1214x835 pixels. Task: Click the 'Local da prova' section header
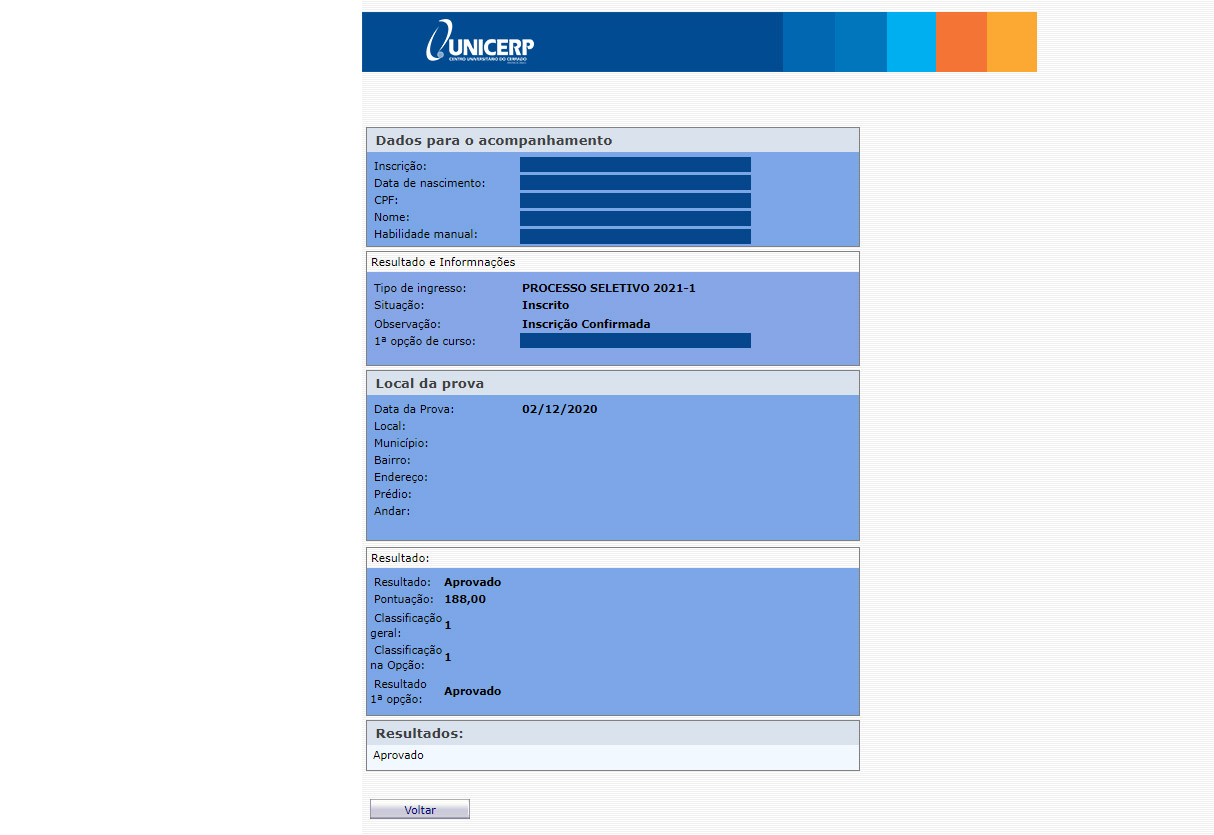pyautogui.click(x=430, y=384)
